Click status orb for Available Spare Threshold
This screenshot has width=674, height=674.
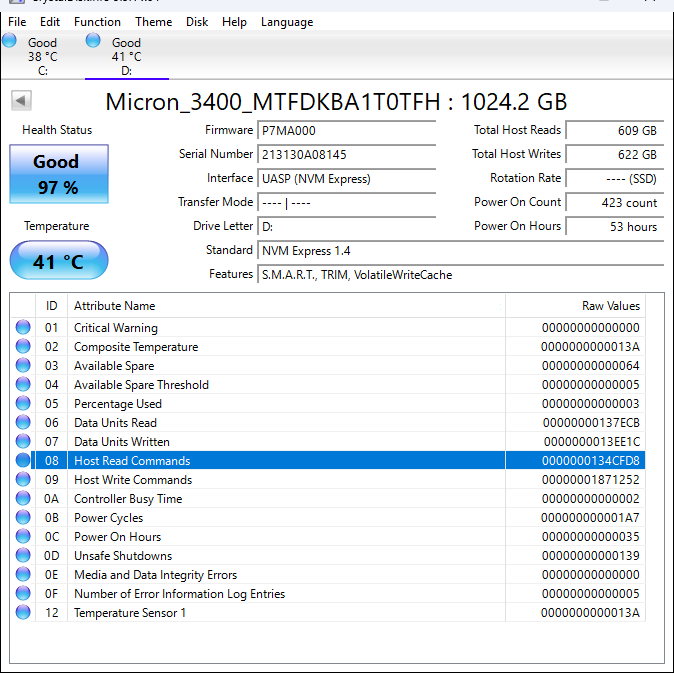point(23,384)
